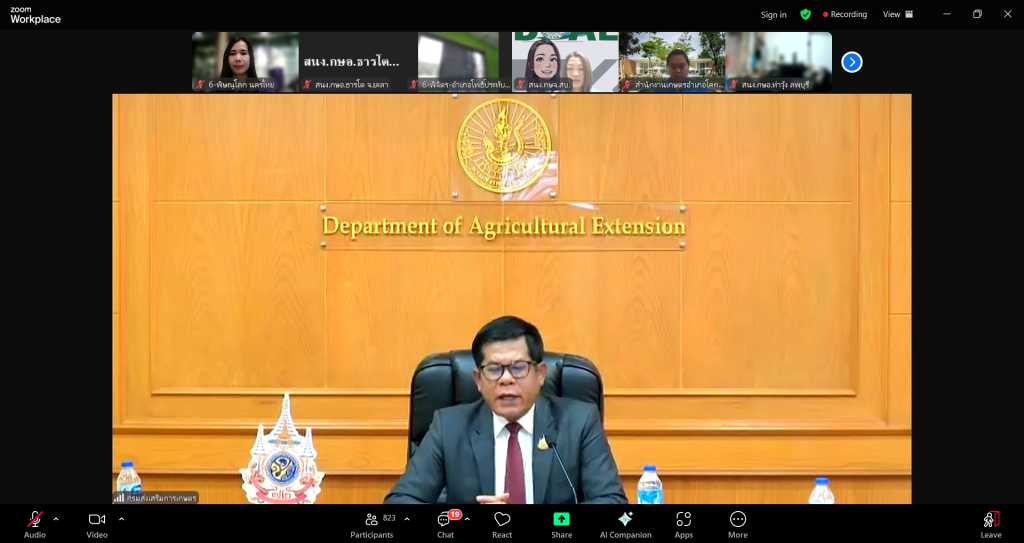The height and width of the screenshot is (543, 1024).
Task: Open video options caret beside Video
Action: point(121,519)
